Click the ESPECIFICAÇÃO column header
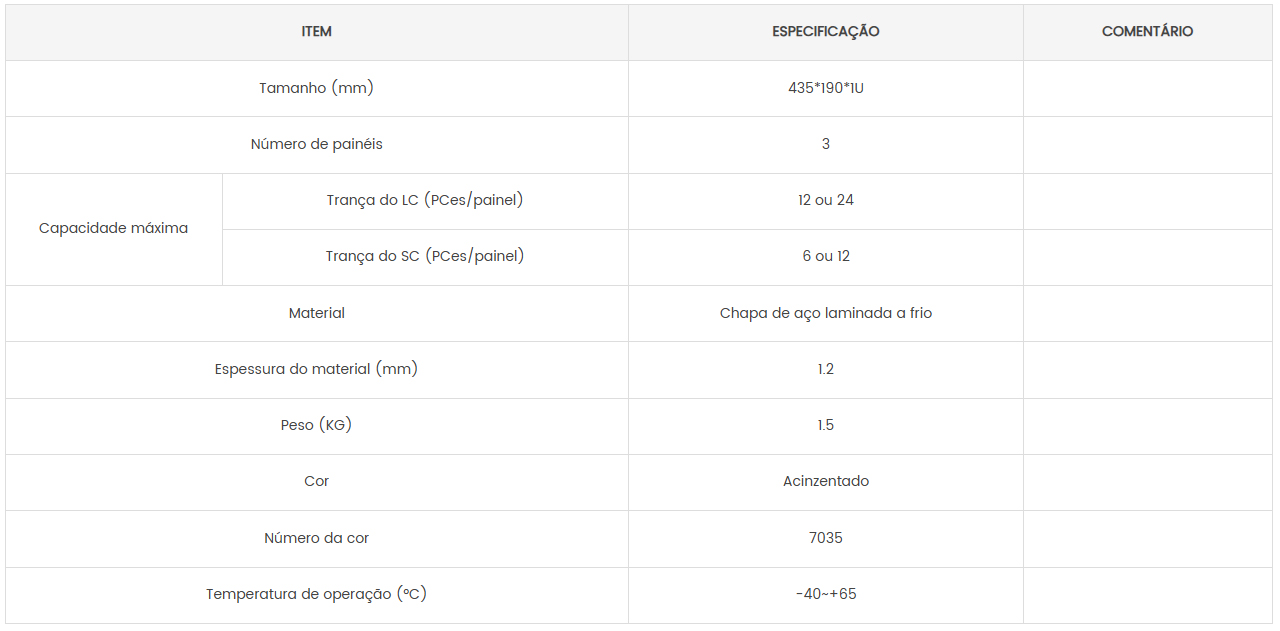 pyautogui.click(x=826, y=32)
